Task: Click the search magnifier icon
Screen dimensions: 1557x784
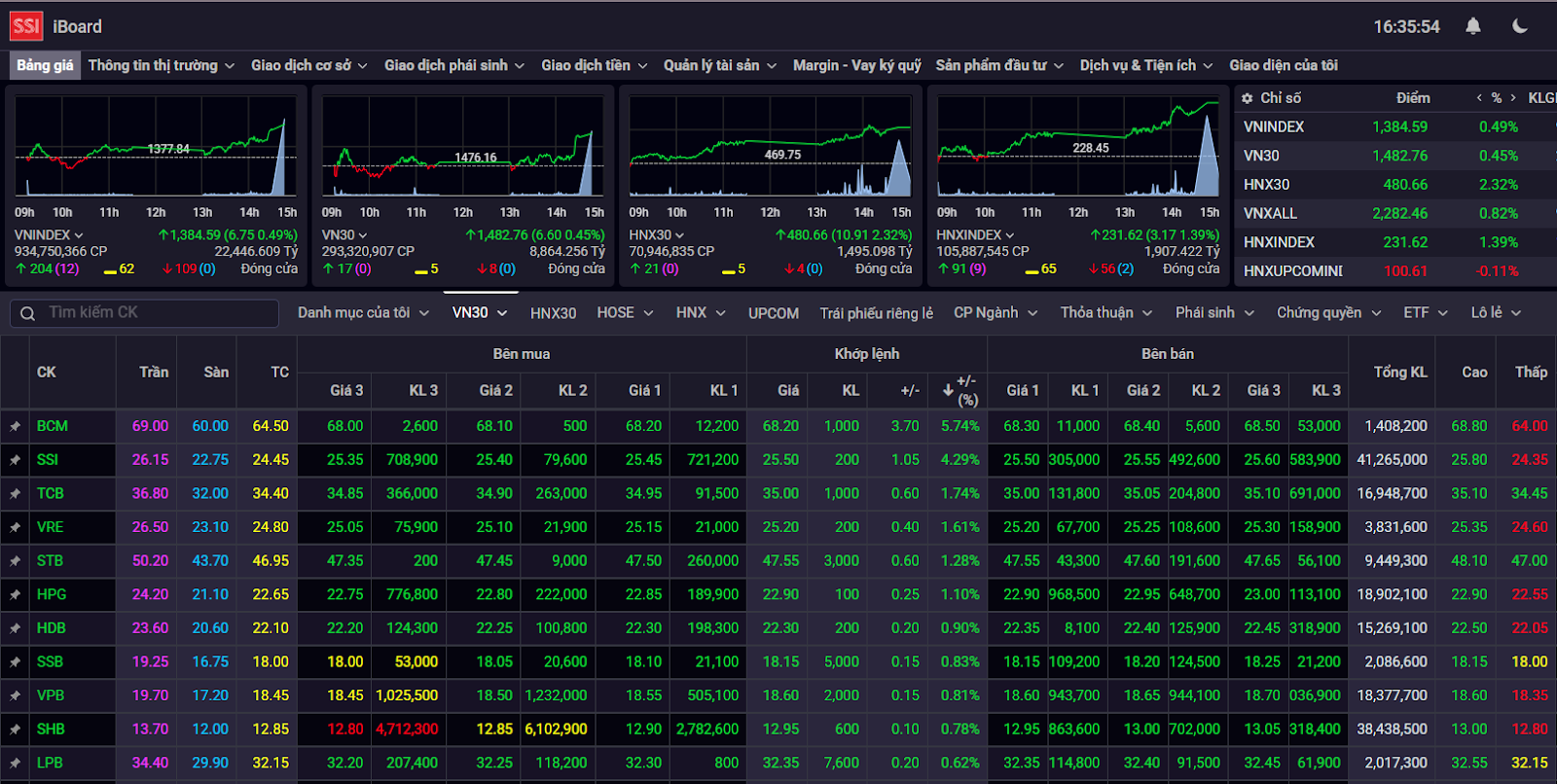Action: coord(29,313)
